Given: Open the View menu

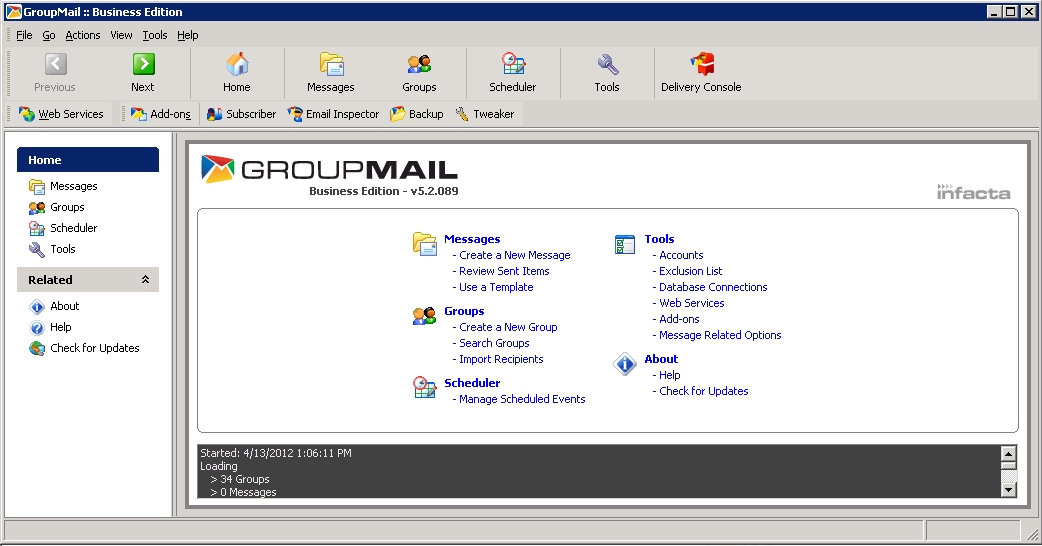Looking at the screenshot, I should pyautogui.click(x=121, y=35).
